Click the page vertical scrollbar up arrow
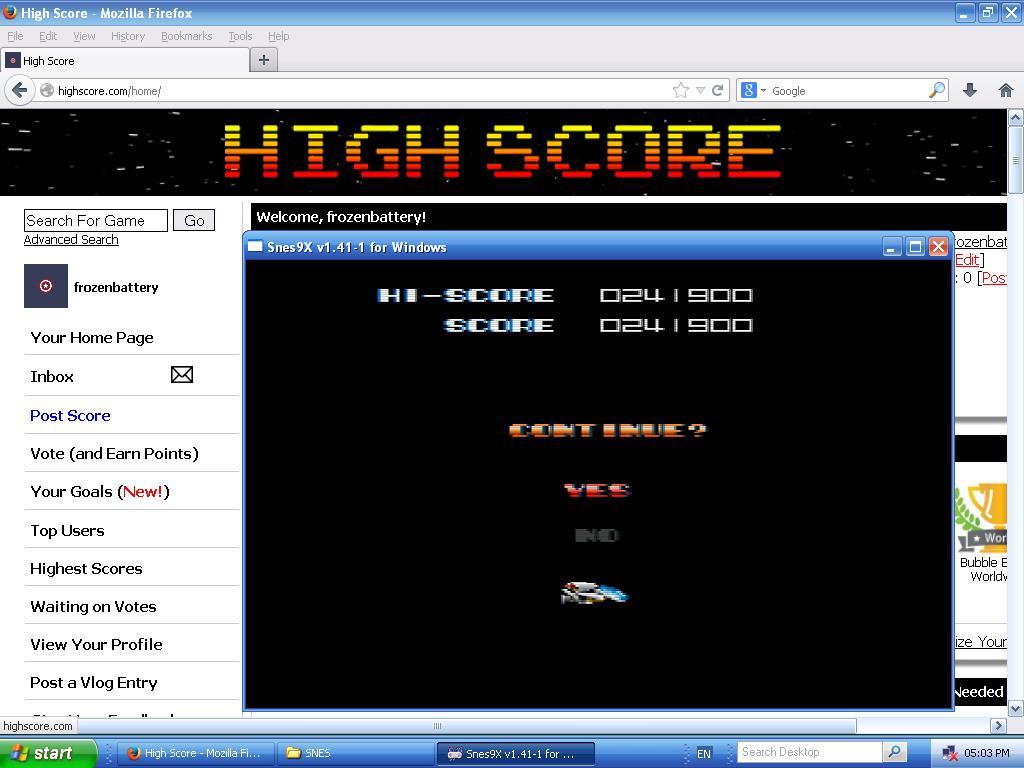Viewport: 1024px width, 768px height. (1016, 118)
